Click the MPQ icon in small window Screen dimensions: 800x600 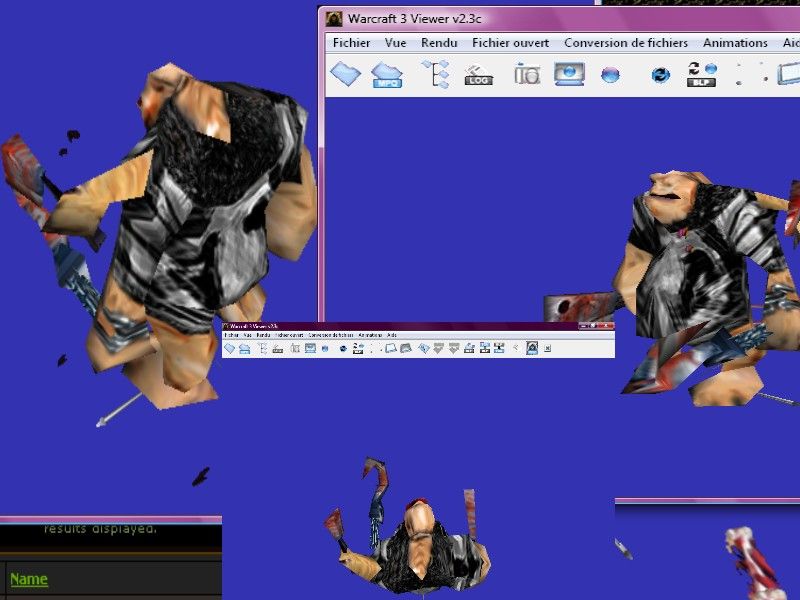coord(244,349)
